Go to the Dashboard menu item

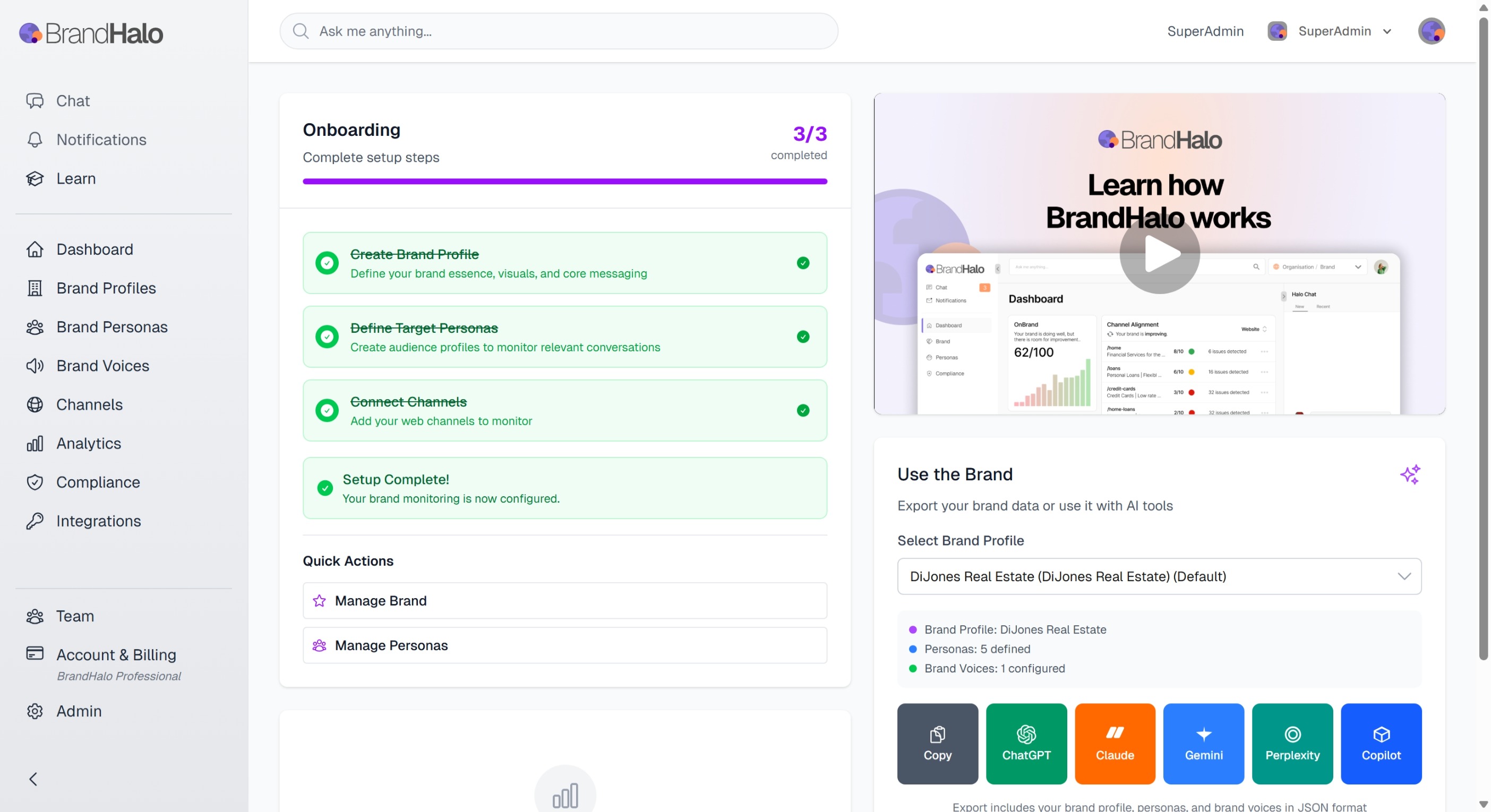[x=95, y=249]
